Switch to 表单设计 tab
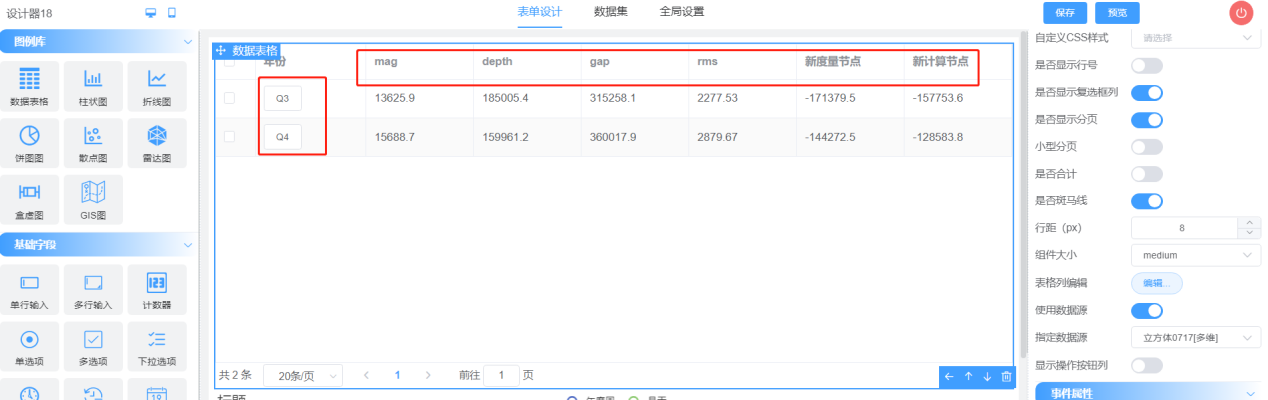The height and width of the screenshot is (400, 1268). click(539, 12)
